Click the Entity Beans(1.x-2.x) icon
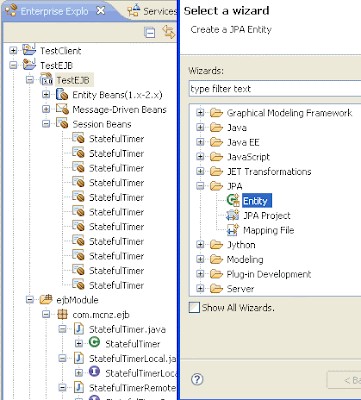 click(62, 95)
